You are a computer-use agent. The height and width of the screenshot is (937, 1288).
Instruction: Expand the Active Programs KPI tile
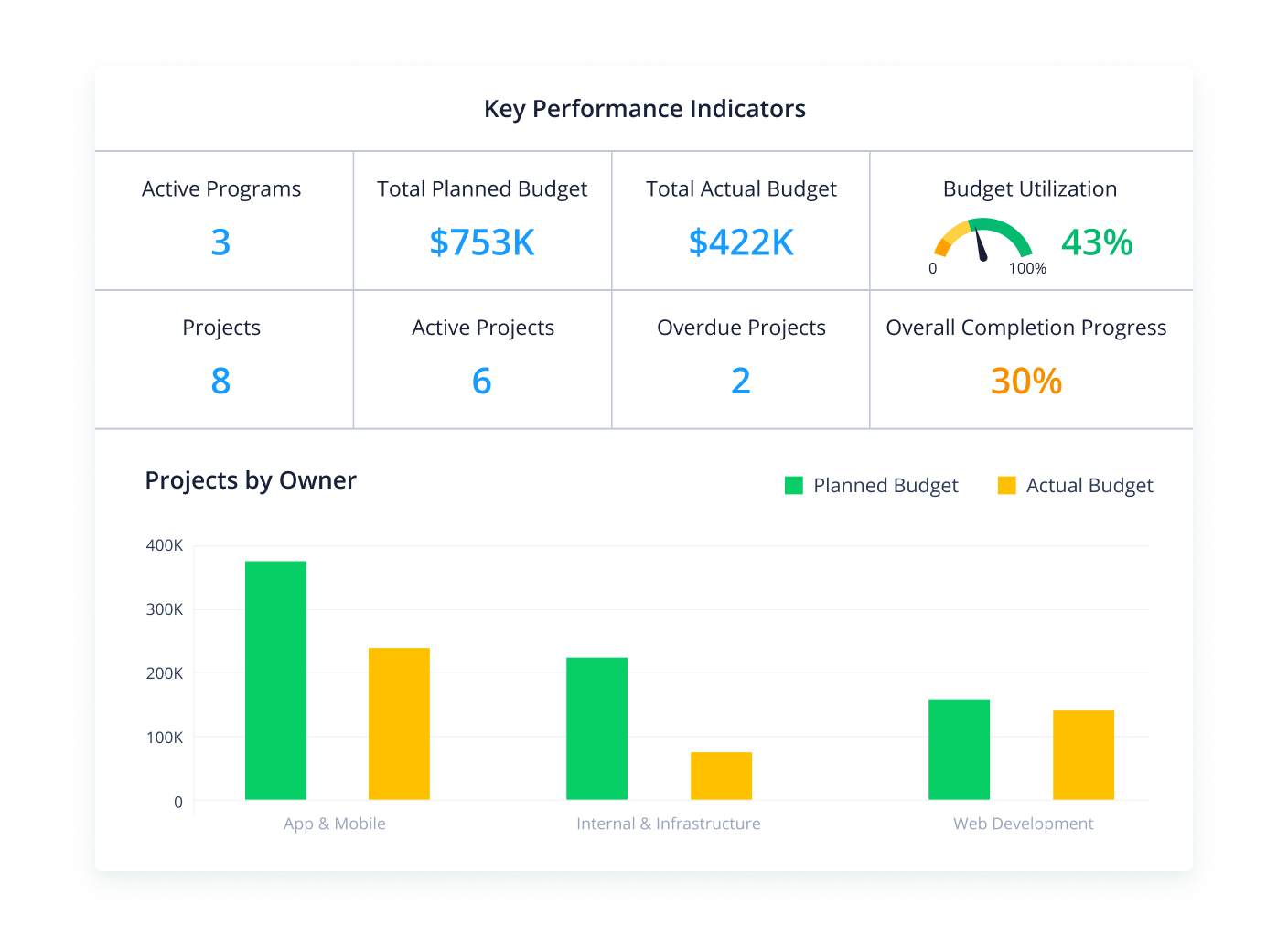221,220
